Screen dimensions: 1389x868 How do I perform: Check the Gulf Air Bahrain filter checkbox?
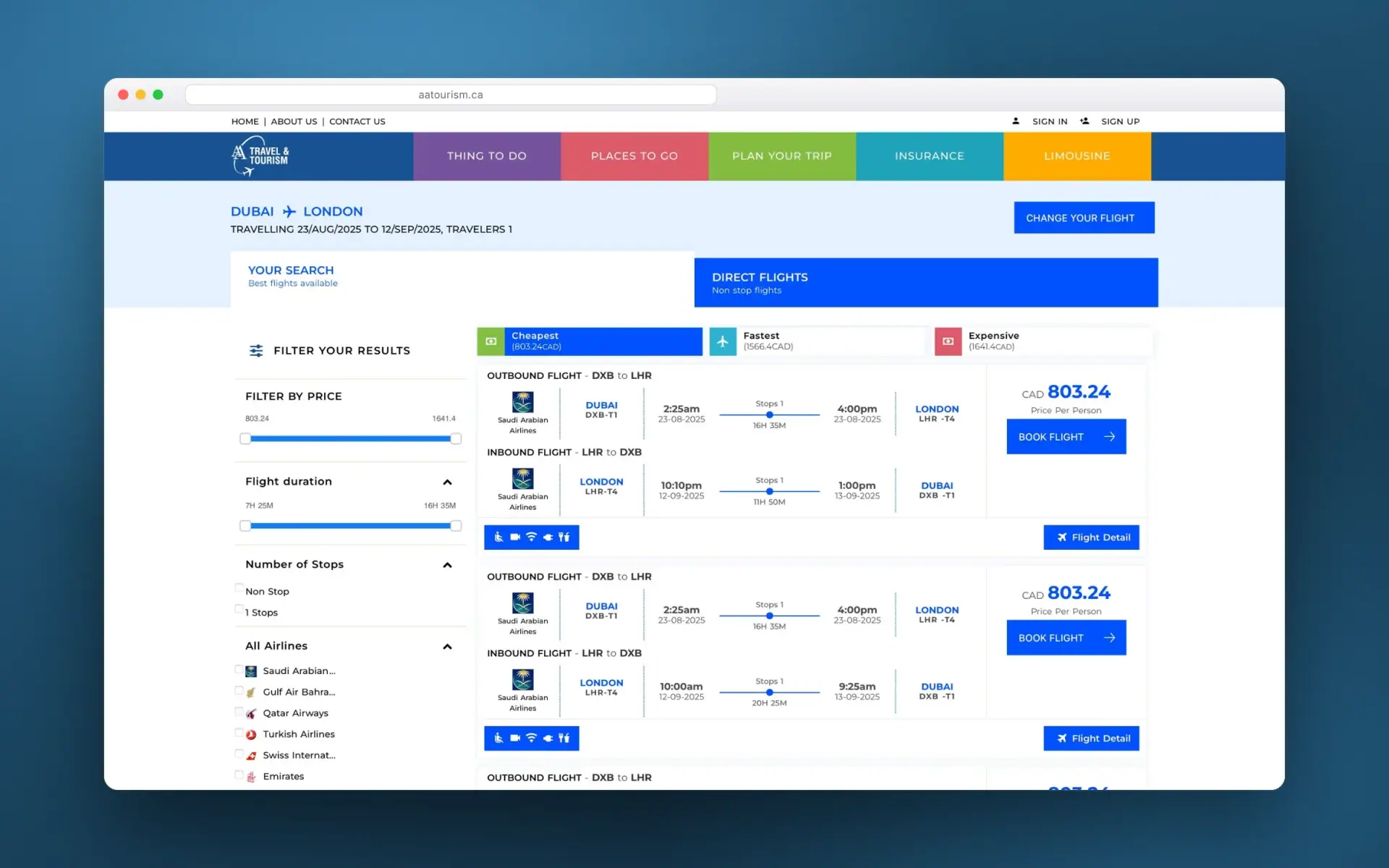pyautogui.click(x=239, y=690)
